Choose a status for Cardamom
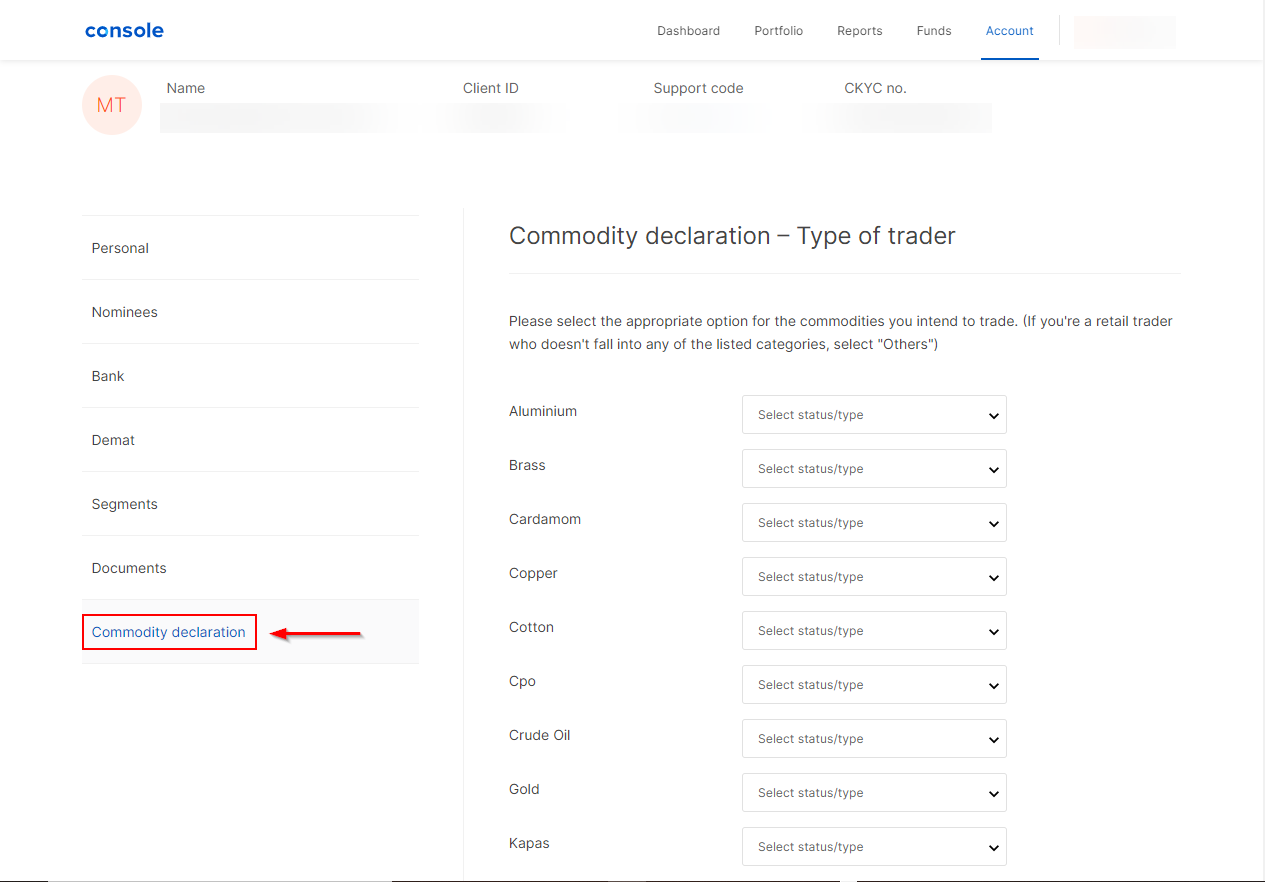The image size is (1265, 882). [x=874, y=523]
